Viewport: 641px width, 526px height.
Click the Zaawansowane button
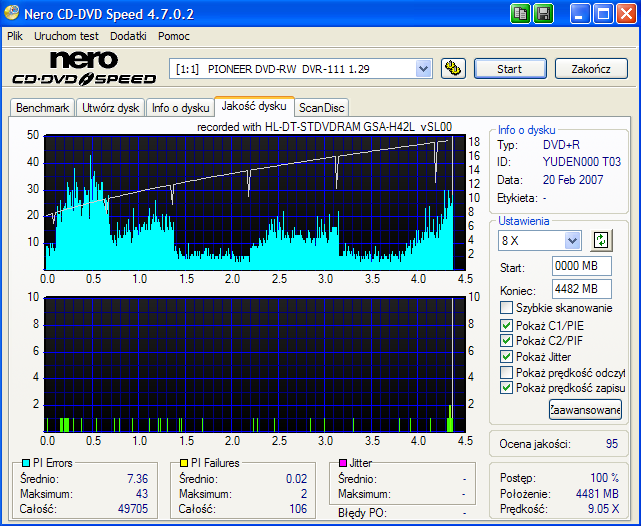coord(585,409)
